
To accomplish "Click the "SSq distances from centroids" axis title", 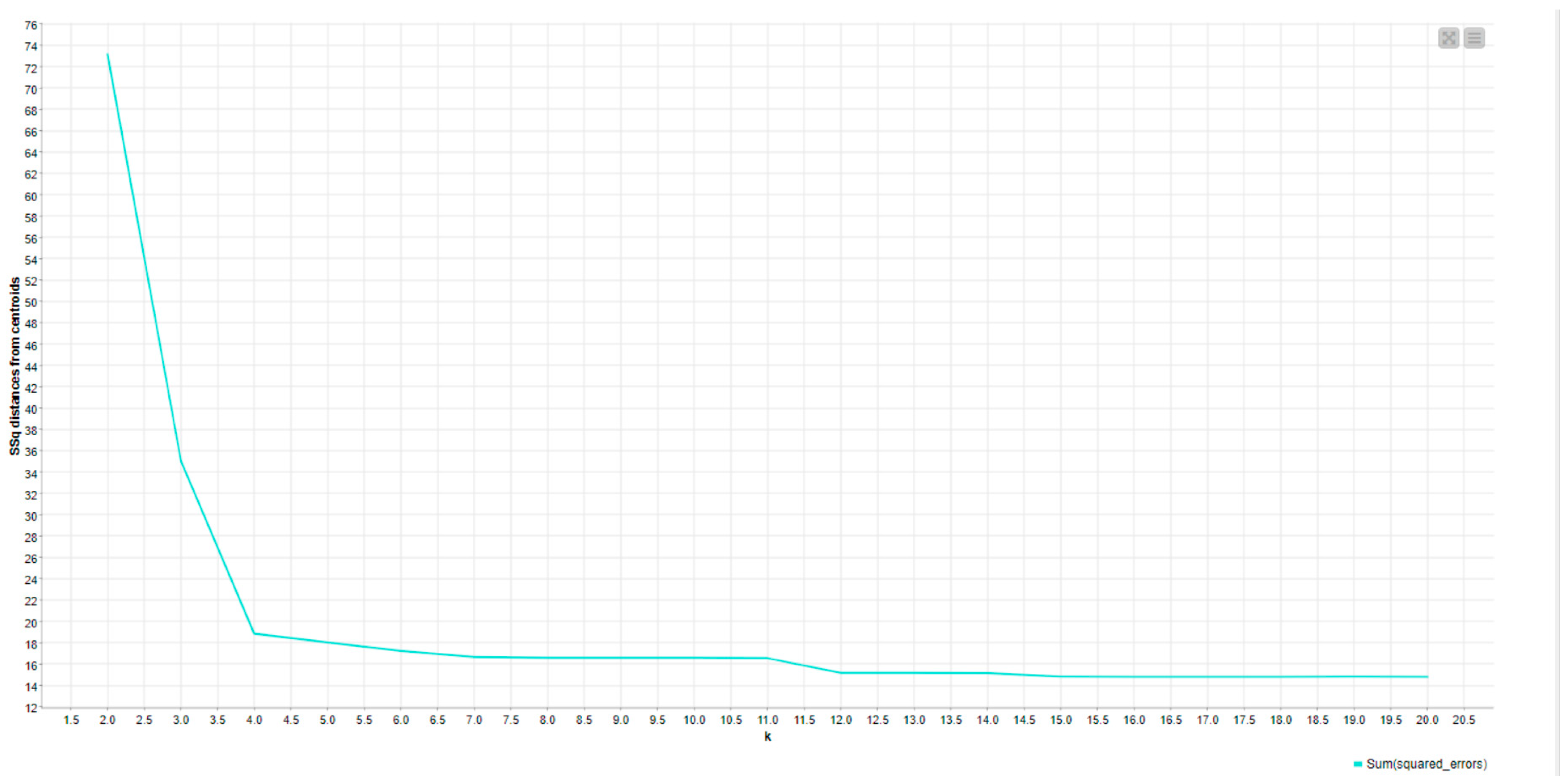I will [x=15, y=366].
